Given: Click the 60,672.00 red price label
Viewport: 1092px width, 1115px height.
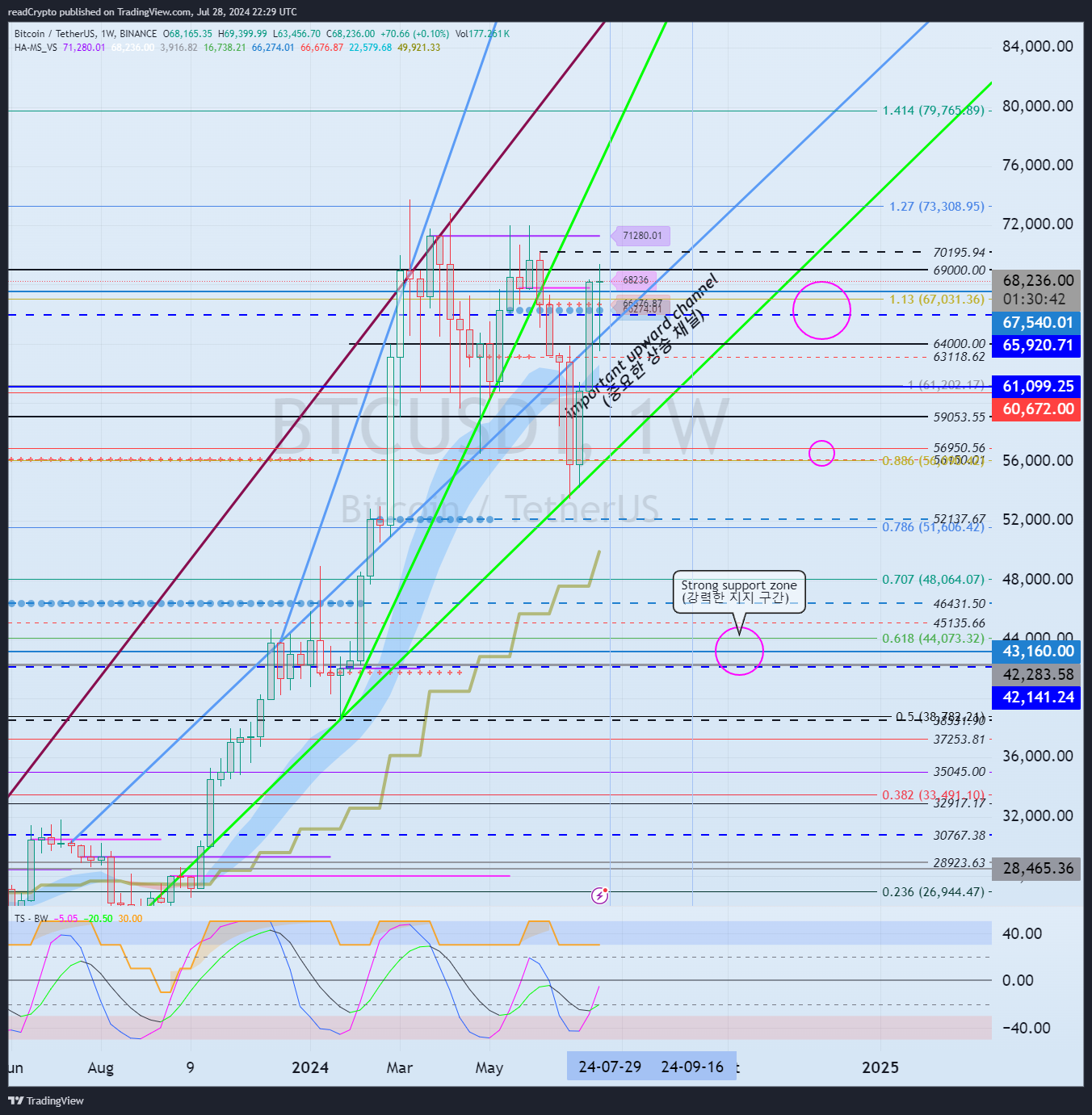Looking at the screenshot, I should point(1038,409).
